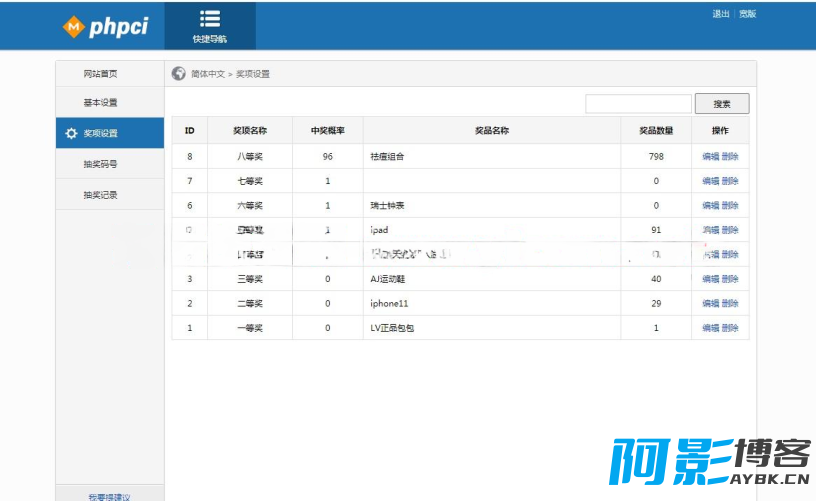This screenshot has height=501, width=816.
Task: Delete the 七等奖 row
Action: [x=730, y=181]
